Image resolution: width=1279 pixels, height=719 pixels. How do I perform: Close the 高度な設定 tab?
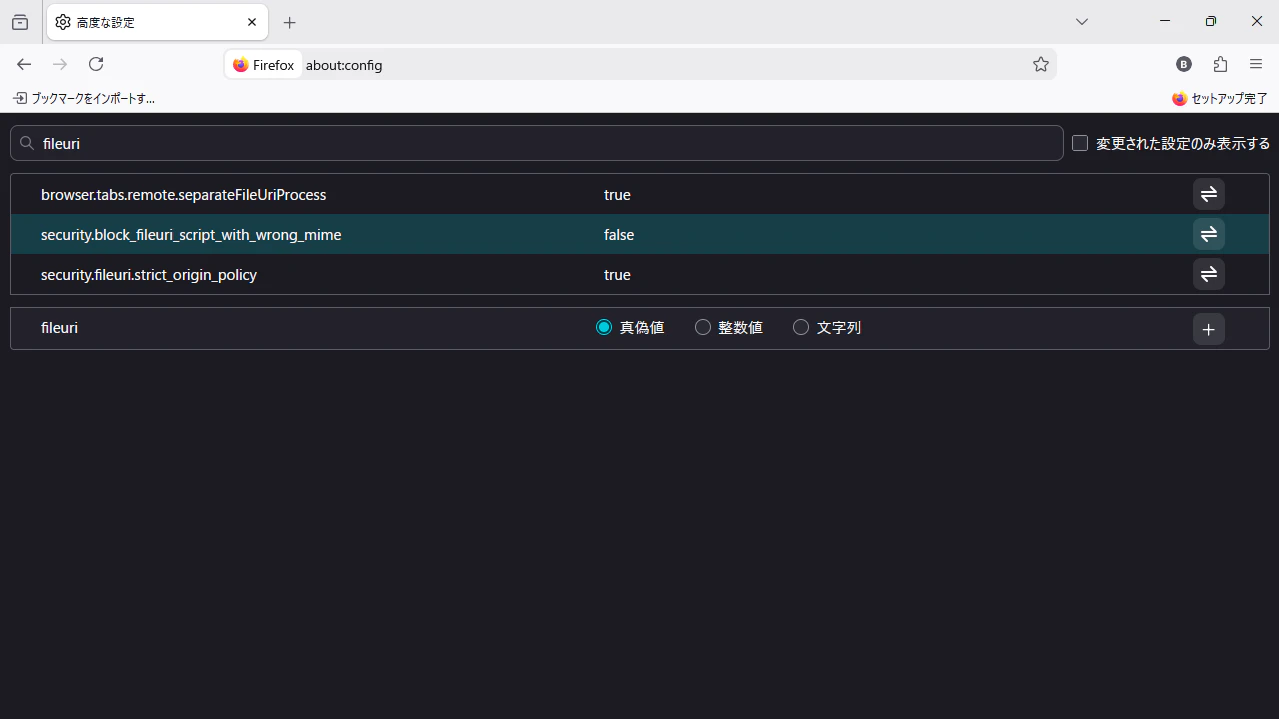pos(252,22)
